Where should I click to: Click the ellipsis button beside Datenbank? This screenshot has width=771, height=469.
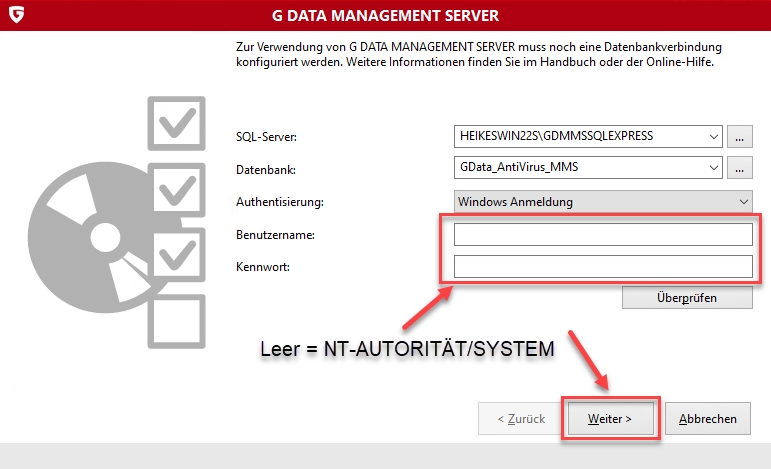coord(740,168)
